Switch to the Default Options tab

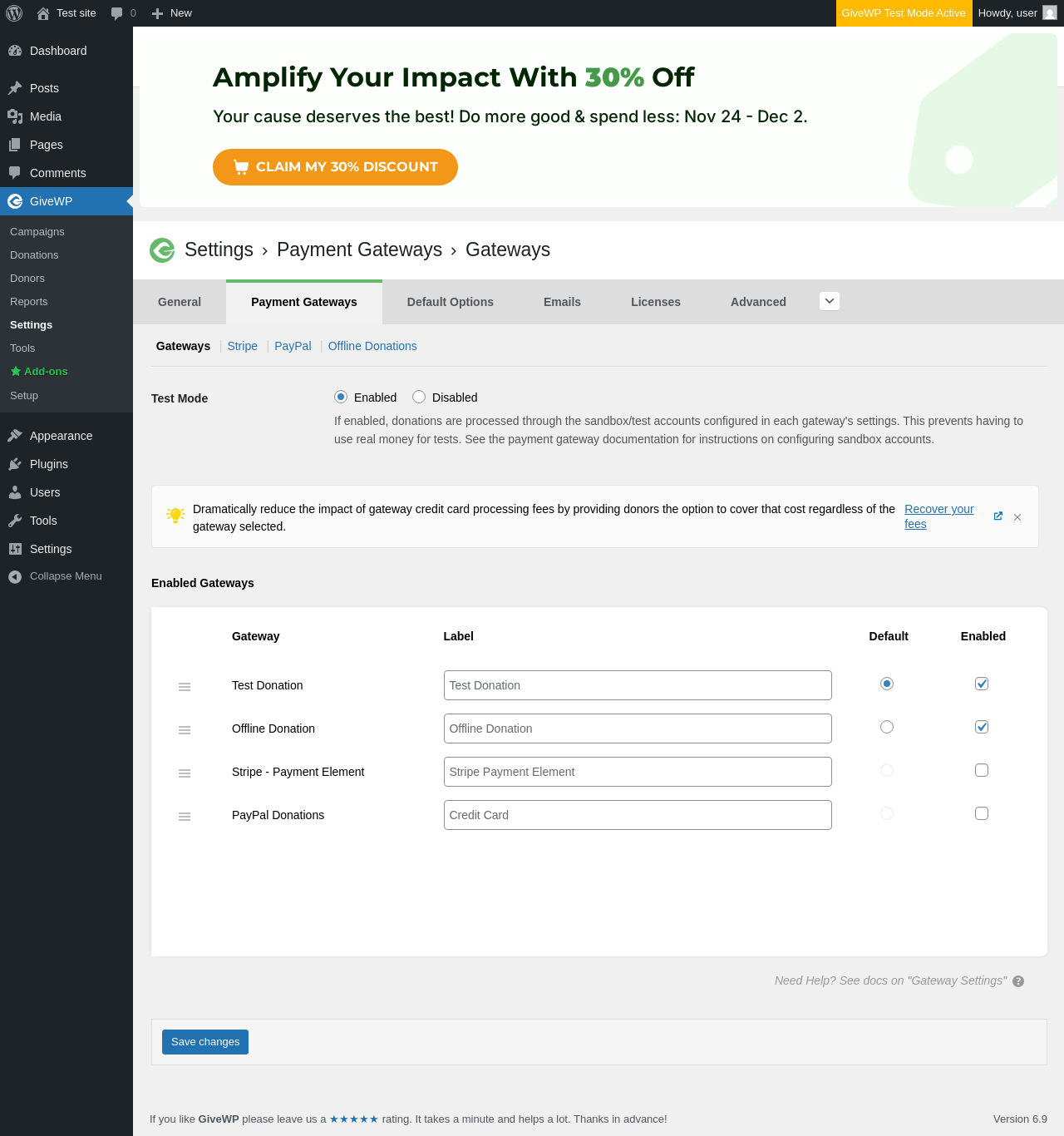tap(451, 302)
